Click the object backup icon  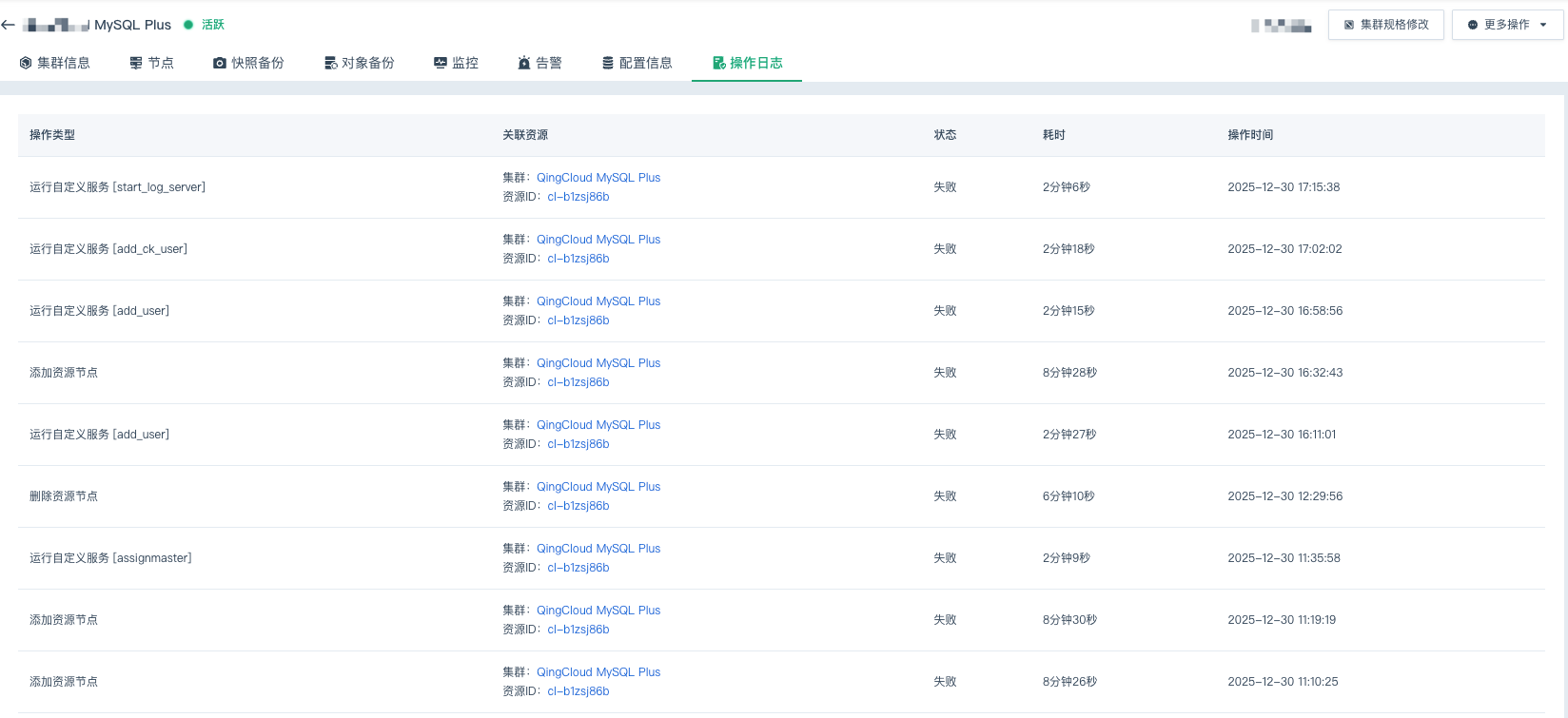tap(331, 63)
